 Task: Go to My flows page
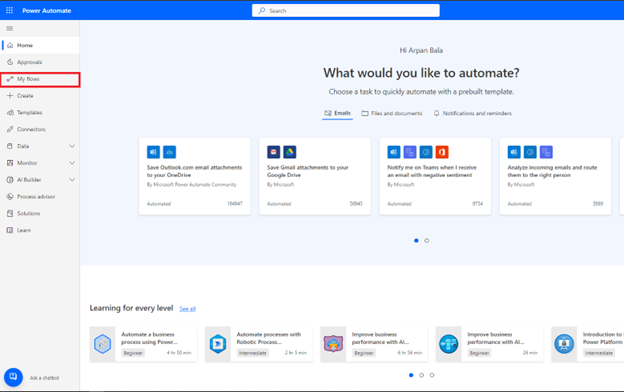coord(40,79)
